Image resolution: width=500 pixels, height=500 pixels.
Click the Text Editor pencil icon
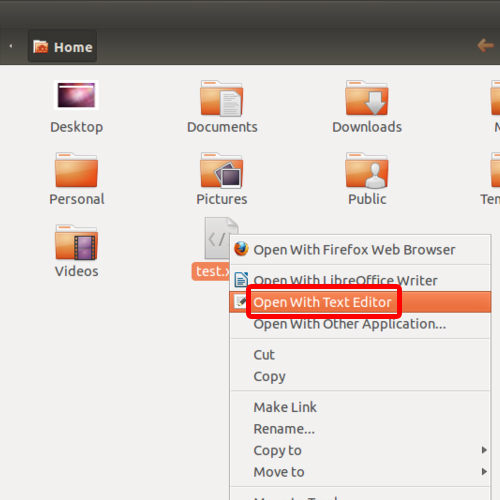240,301
